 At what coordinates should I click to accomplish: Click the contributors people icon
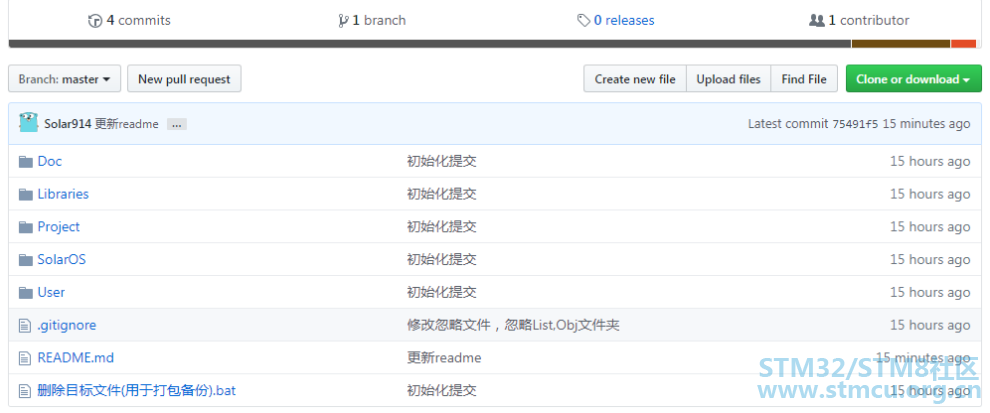pyautogui.click(x=816, y=21)
